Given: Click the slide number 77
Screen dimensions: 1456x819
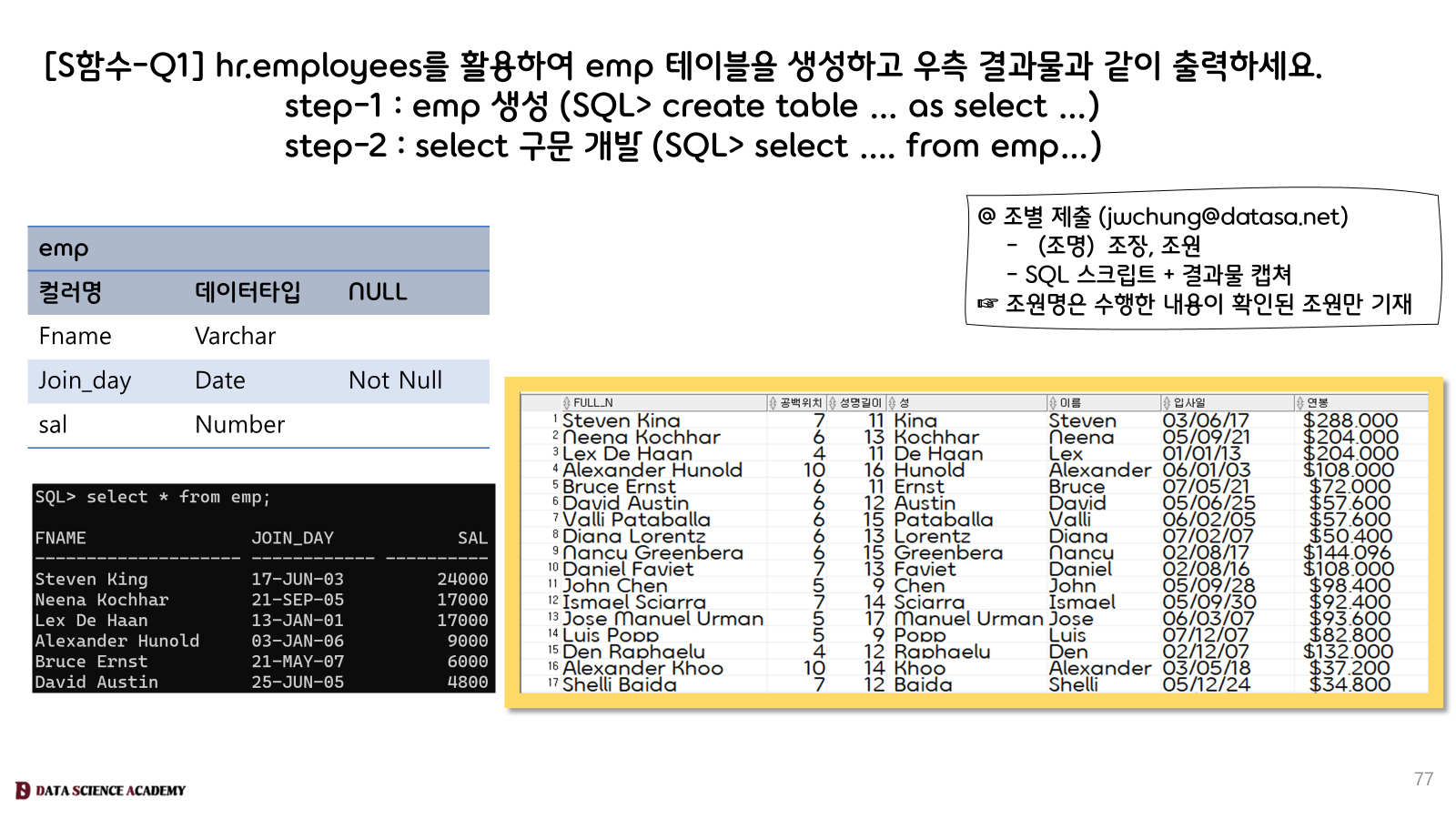Looking at the screenshot, I should point(1423,779).
